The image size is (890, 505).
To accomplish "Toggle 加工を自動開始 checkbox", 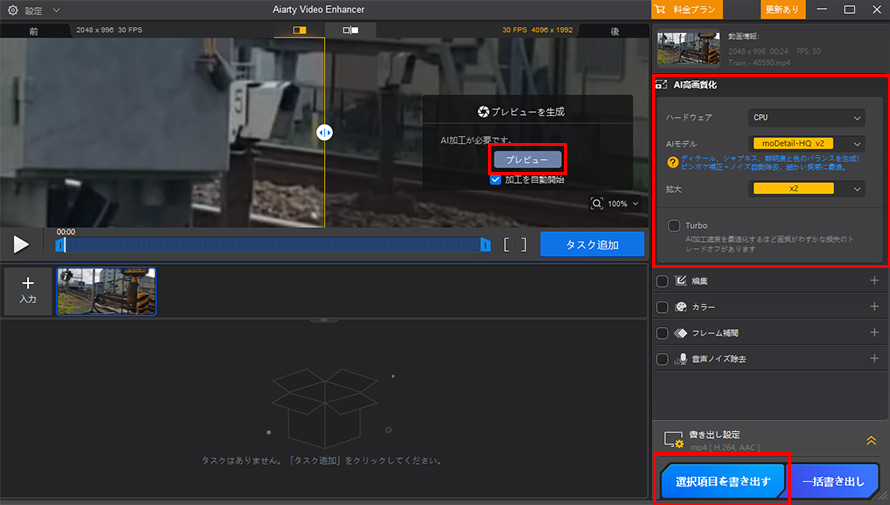I will pyautogui.click(x=496, y=180).
